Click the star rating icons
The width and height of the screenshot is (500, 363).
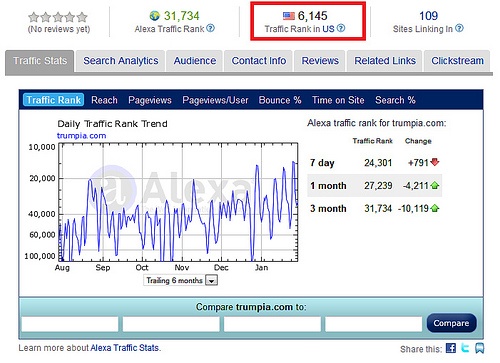coord(58,17)
